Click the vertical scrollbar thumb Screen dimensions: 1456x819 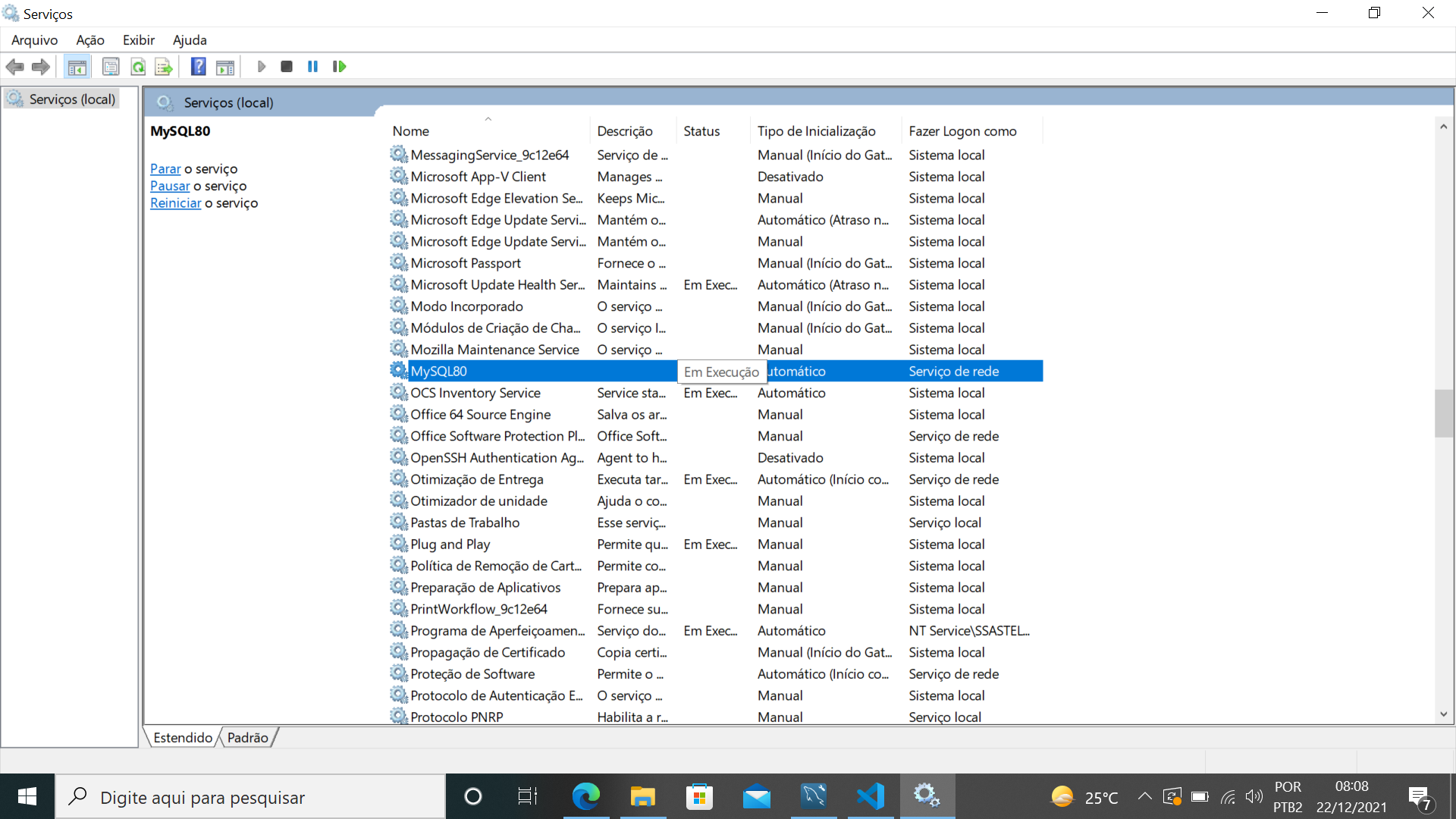pos(1443,413)
